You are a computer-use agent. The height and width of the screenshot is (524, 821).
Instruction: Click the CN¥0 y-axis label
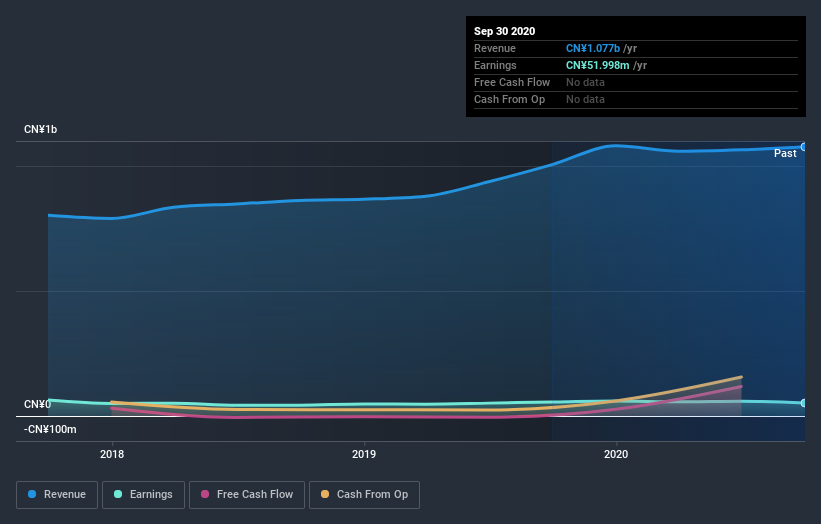tap(37, 404)
